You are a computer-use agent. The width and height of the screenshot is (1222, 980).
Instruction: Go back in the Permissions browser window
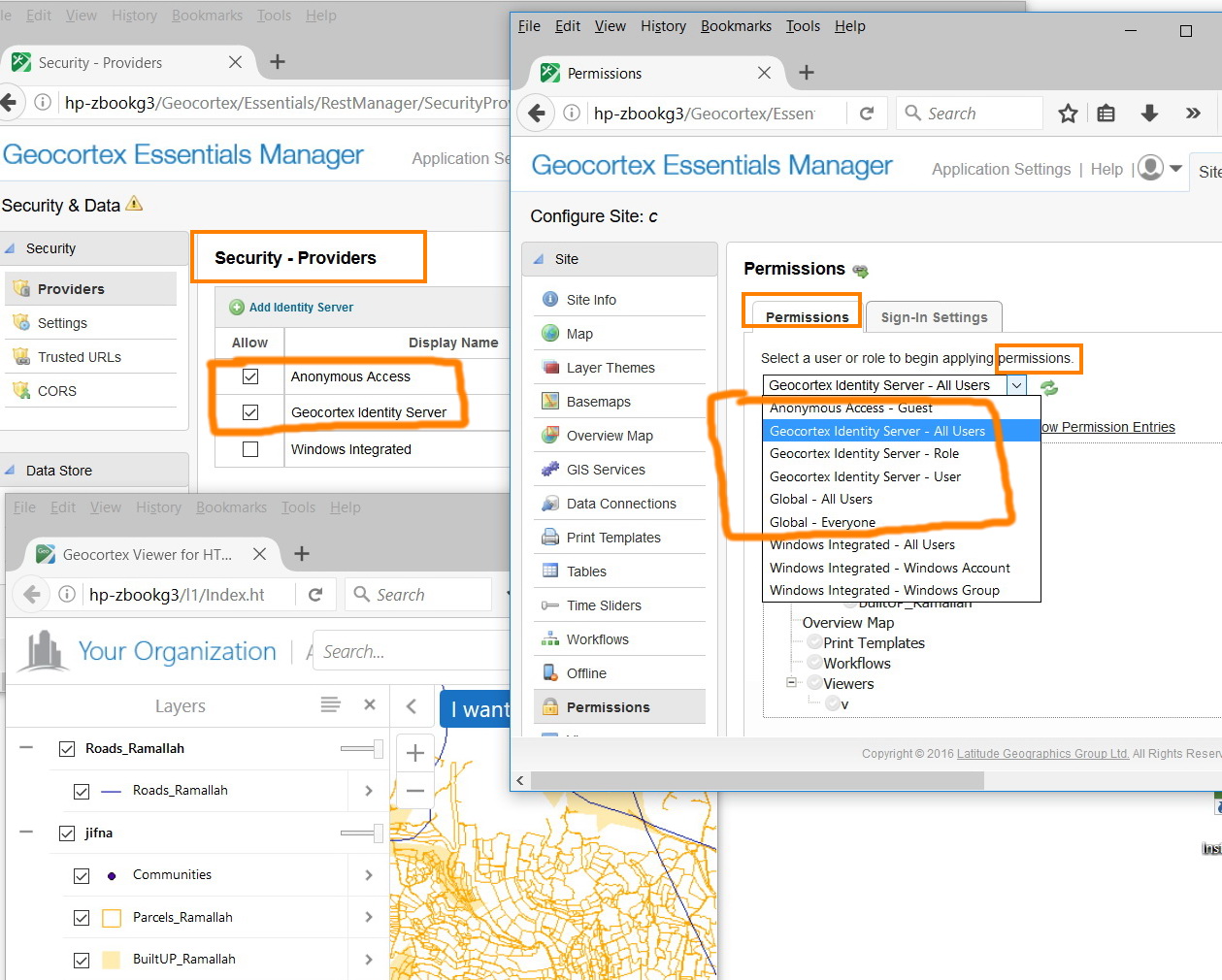pyautogui.click(x=537, y=114)
